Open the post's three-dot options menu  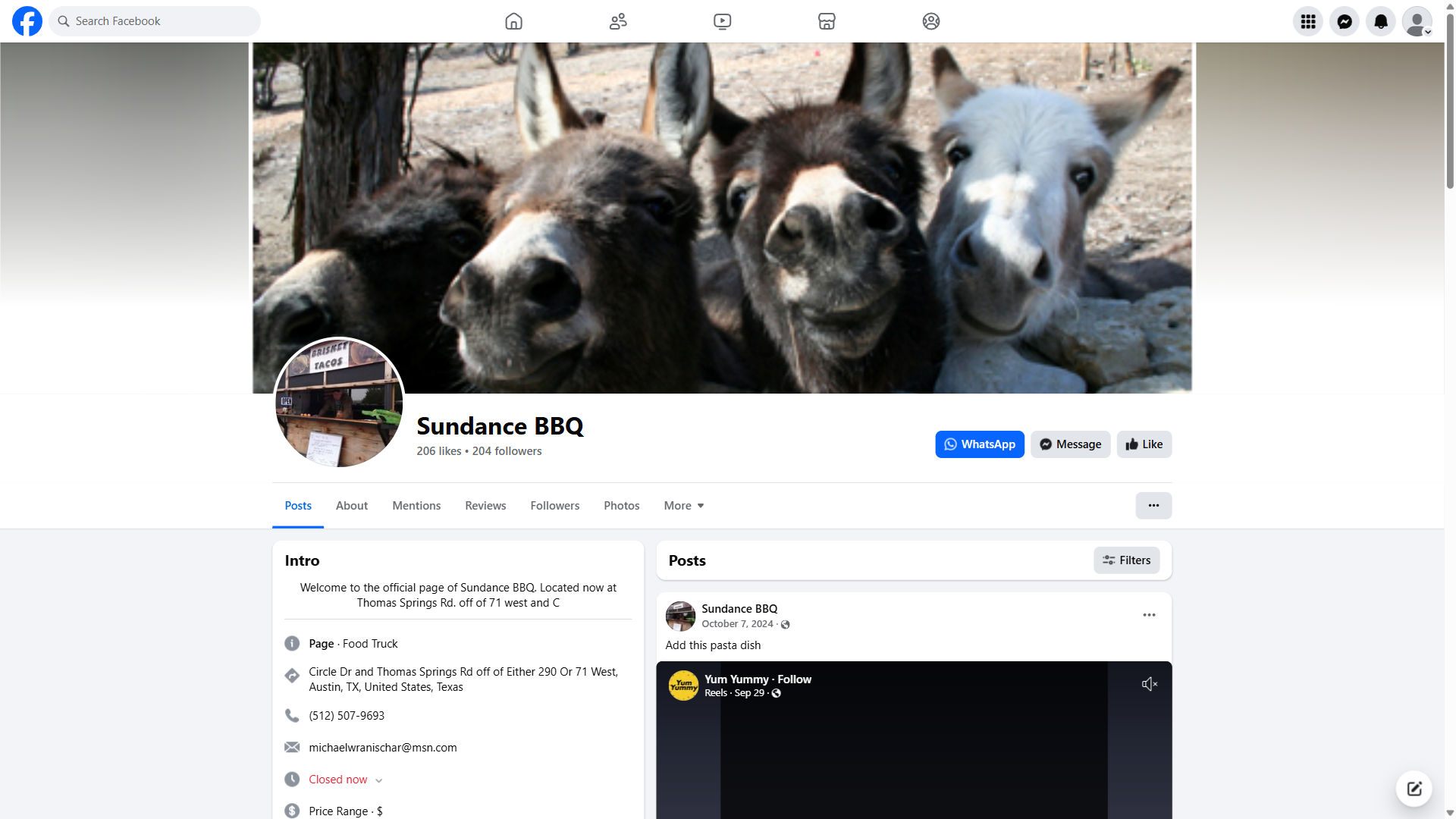pos(1149,615)
